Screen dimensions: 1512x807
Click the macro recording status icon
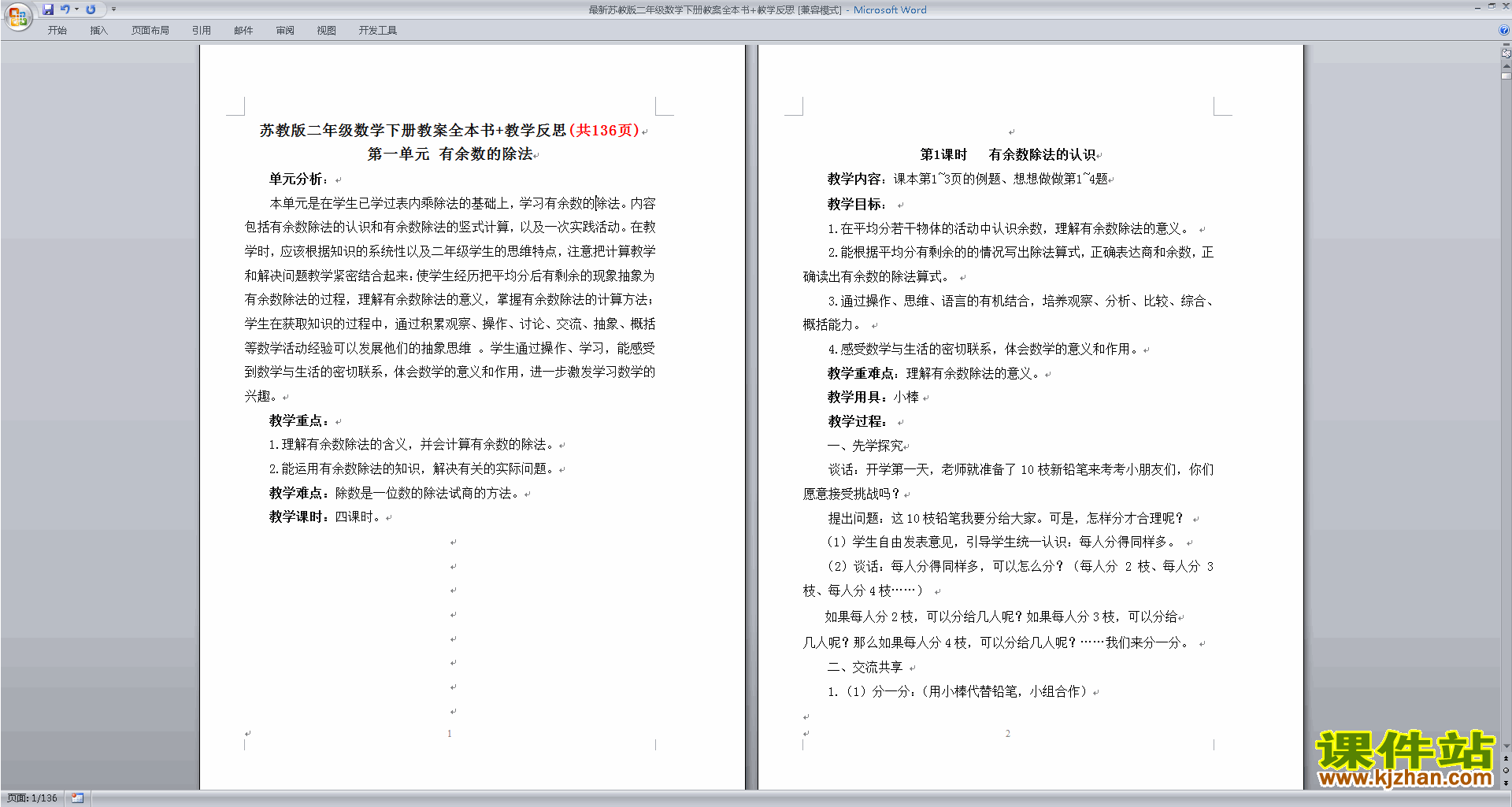[77, 798]
